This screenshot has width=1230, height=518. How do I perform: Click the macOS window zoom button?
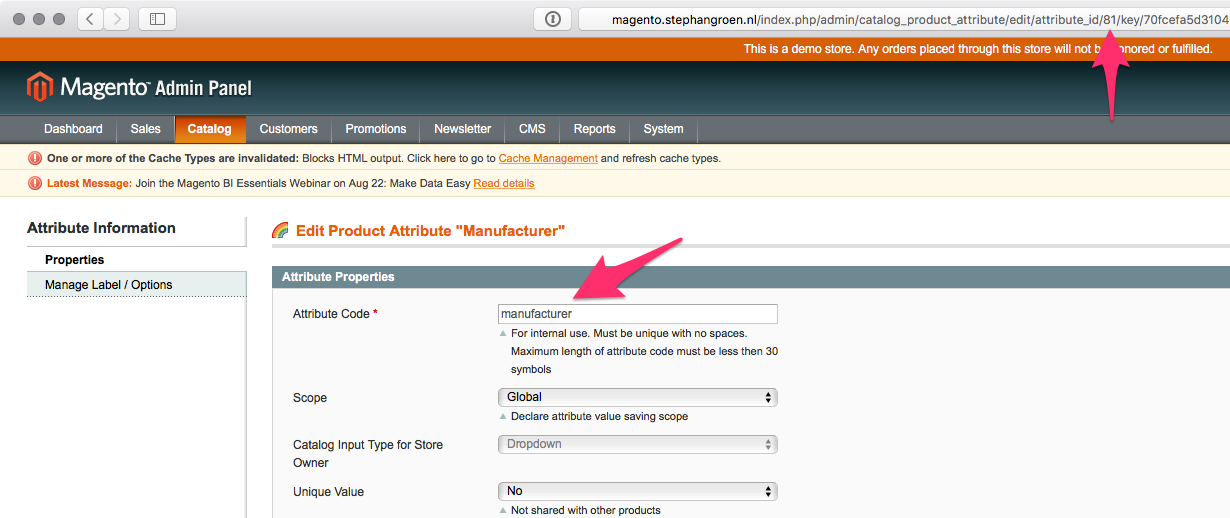pyautogui.click(x=59, y=19)
